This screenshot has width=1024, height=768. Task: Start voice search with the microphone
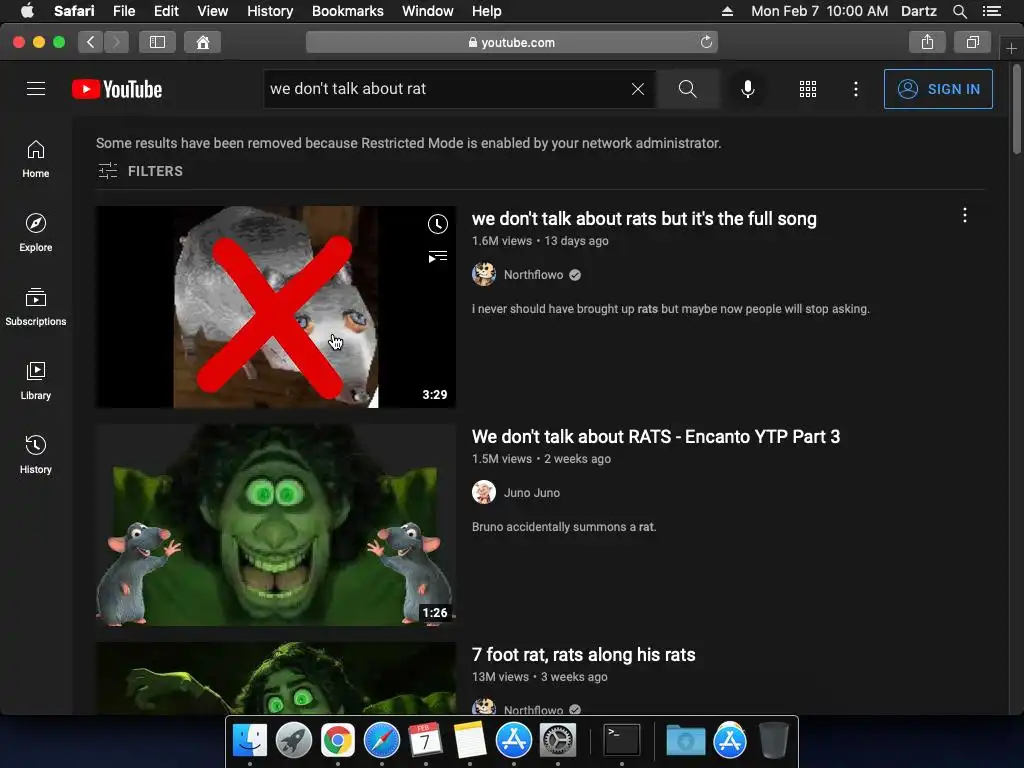748,89
